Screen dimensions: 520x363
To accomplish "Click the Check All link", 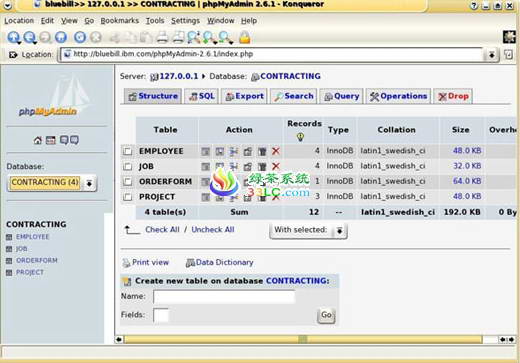I will (162, 229).
